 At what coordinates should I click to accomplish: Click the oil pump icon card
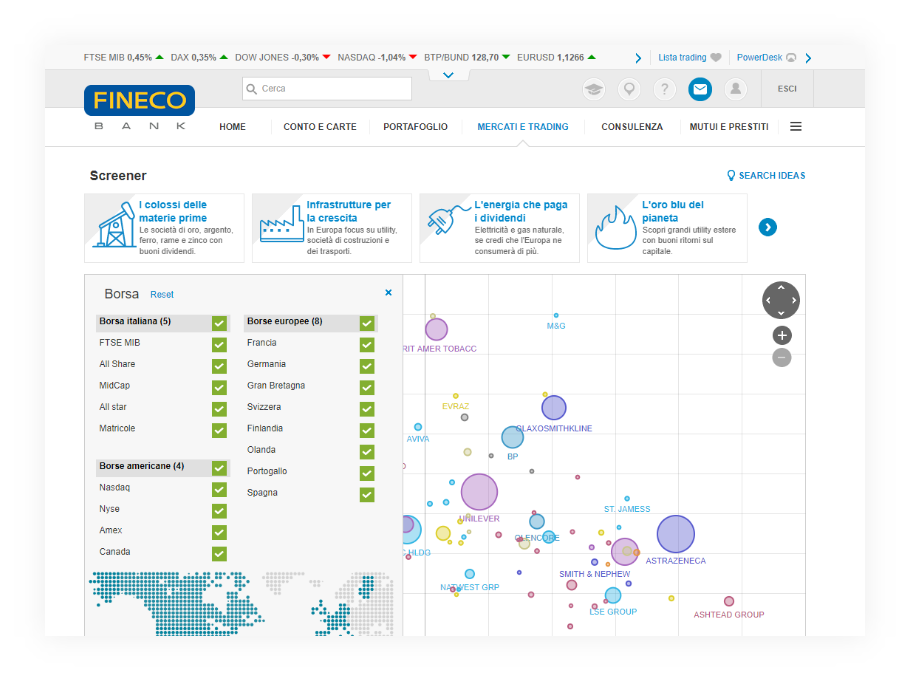click(x=115, y=225)
